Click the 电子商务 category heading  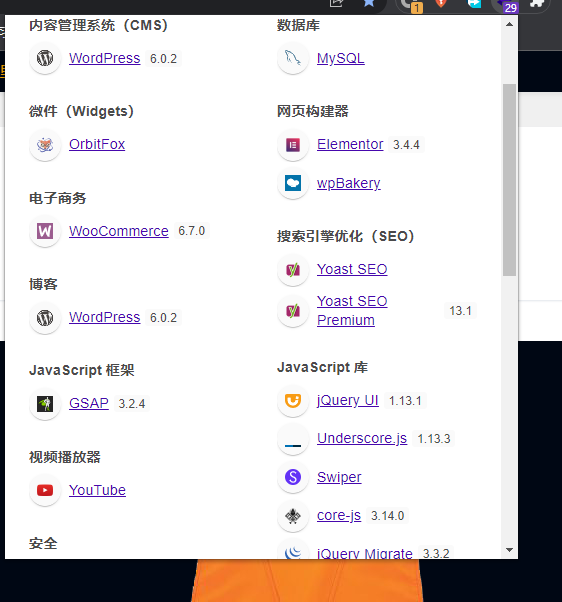(58, 198)
